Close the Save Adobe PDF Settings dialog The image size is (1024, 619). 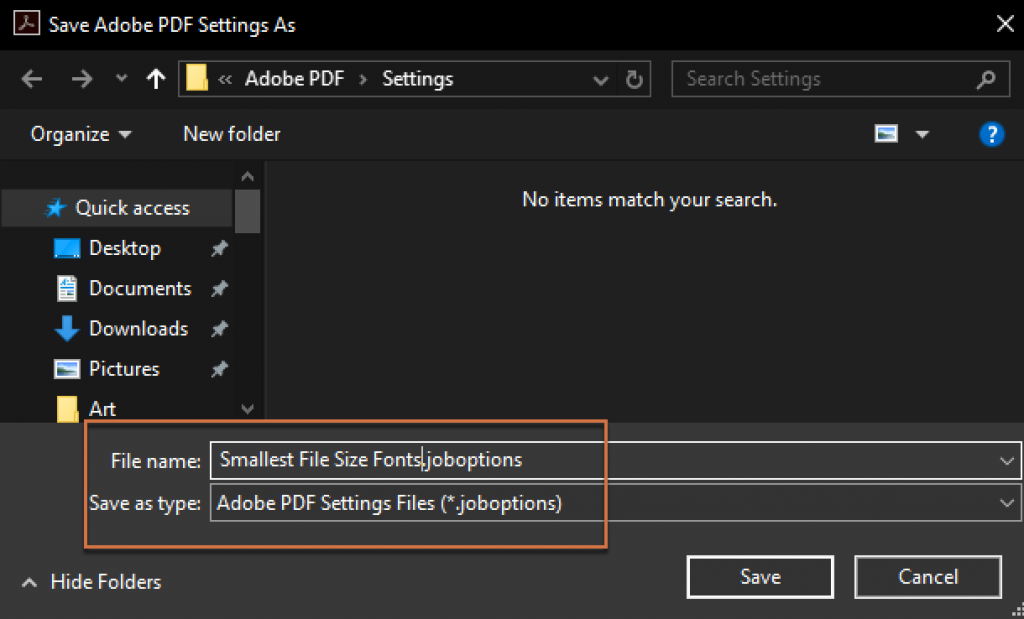pyautogui.click(x=1005, y=24)
